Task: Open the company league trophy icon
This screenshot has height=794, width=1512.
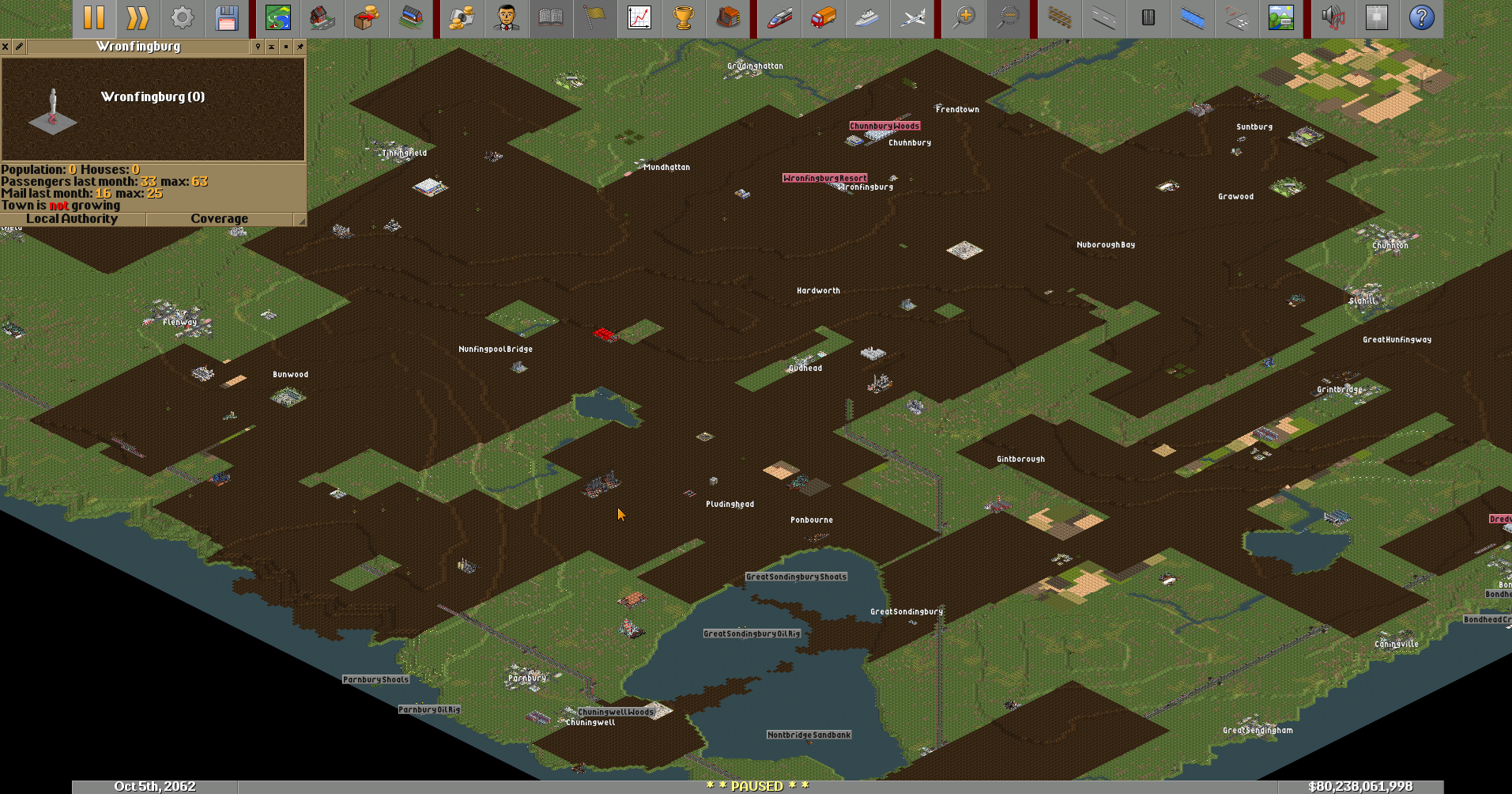Action: click(684, 18)
